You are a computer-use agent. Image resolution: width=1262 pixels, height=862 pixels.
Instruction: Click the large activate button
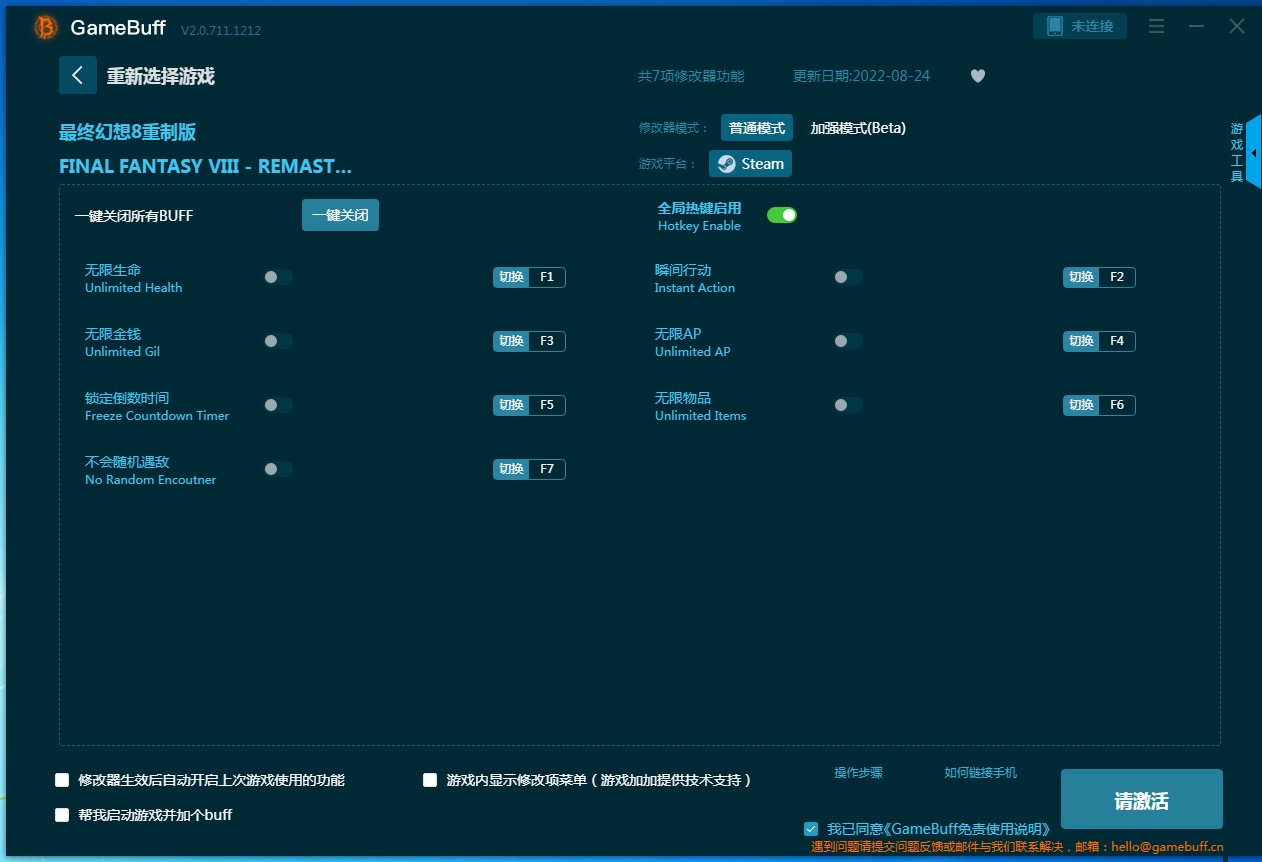coord(1141,800)
